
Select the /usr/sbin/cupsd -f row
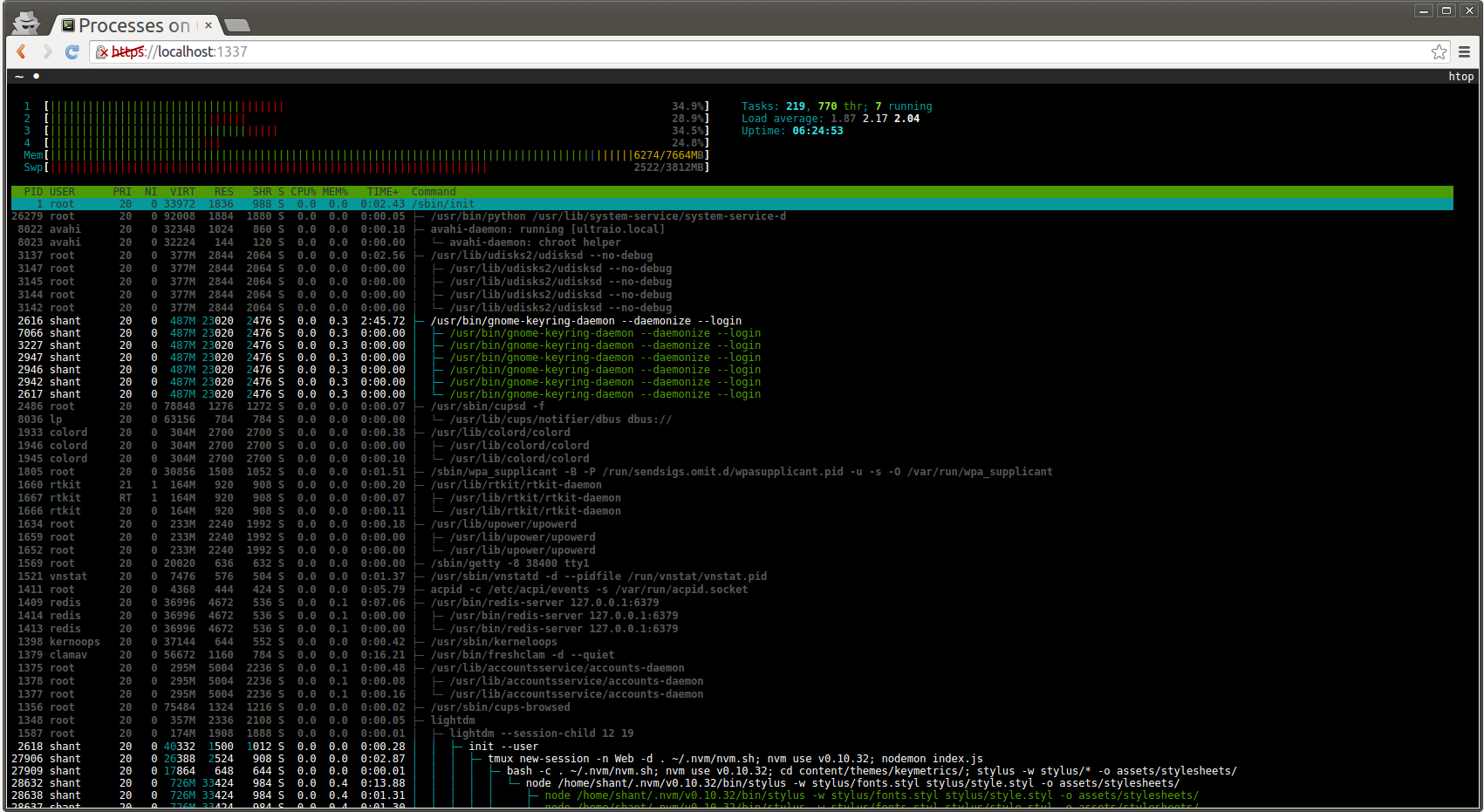(x=732, y=406)
